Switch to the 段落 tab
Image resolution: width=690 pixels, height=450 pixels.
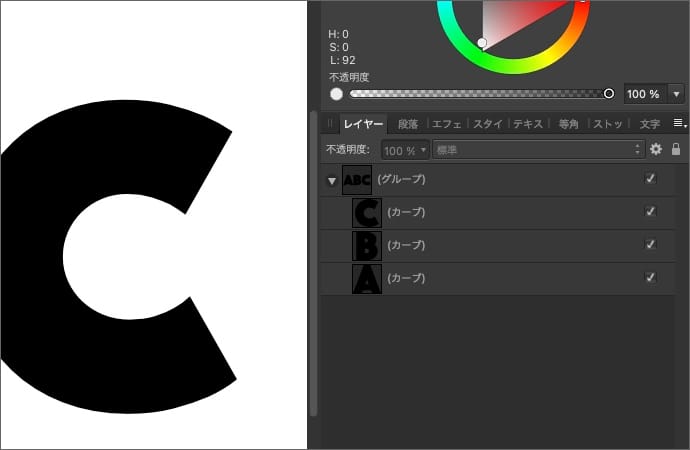point(408,124)
